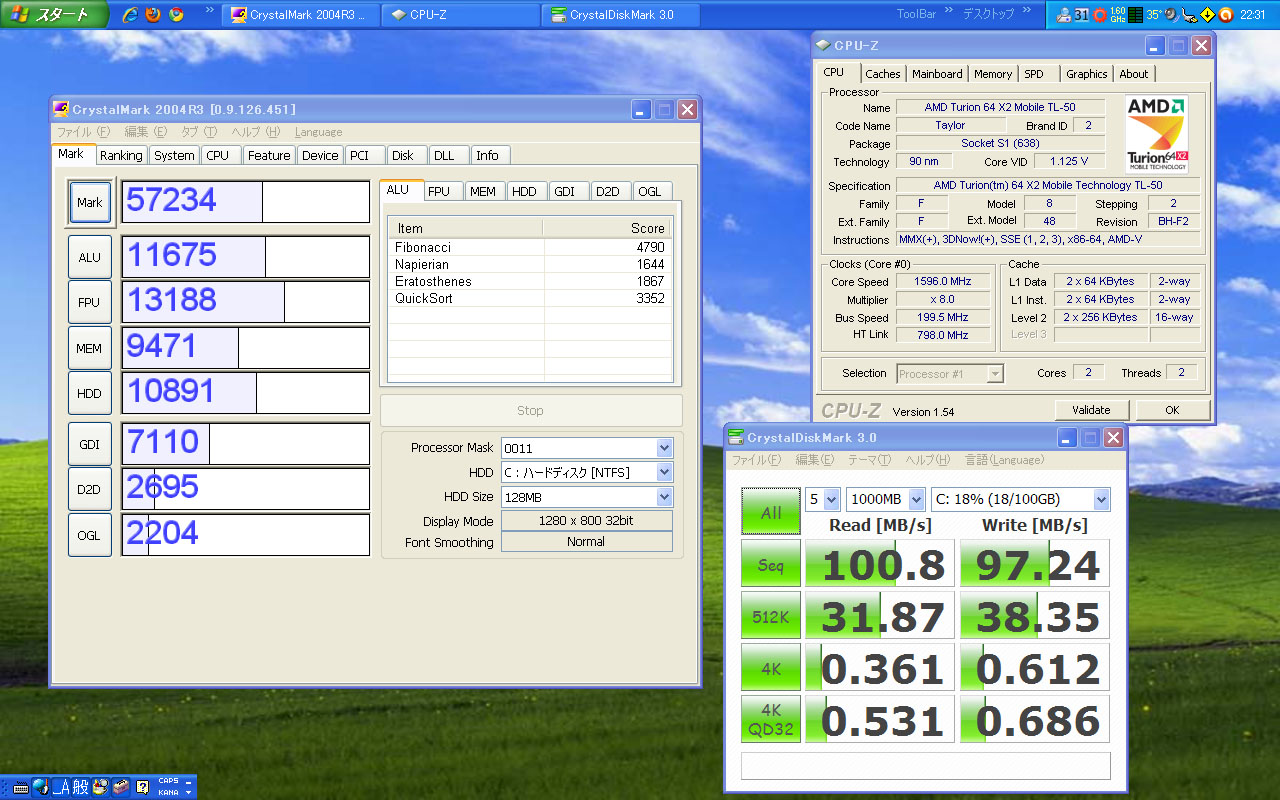
Task: Run the 512K test in CrystalDiskMark
Action: click(771, 616)
